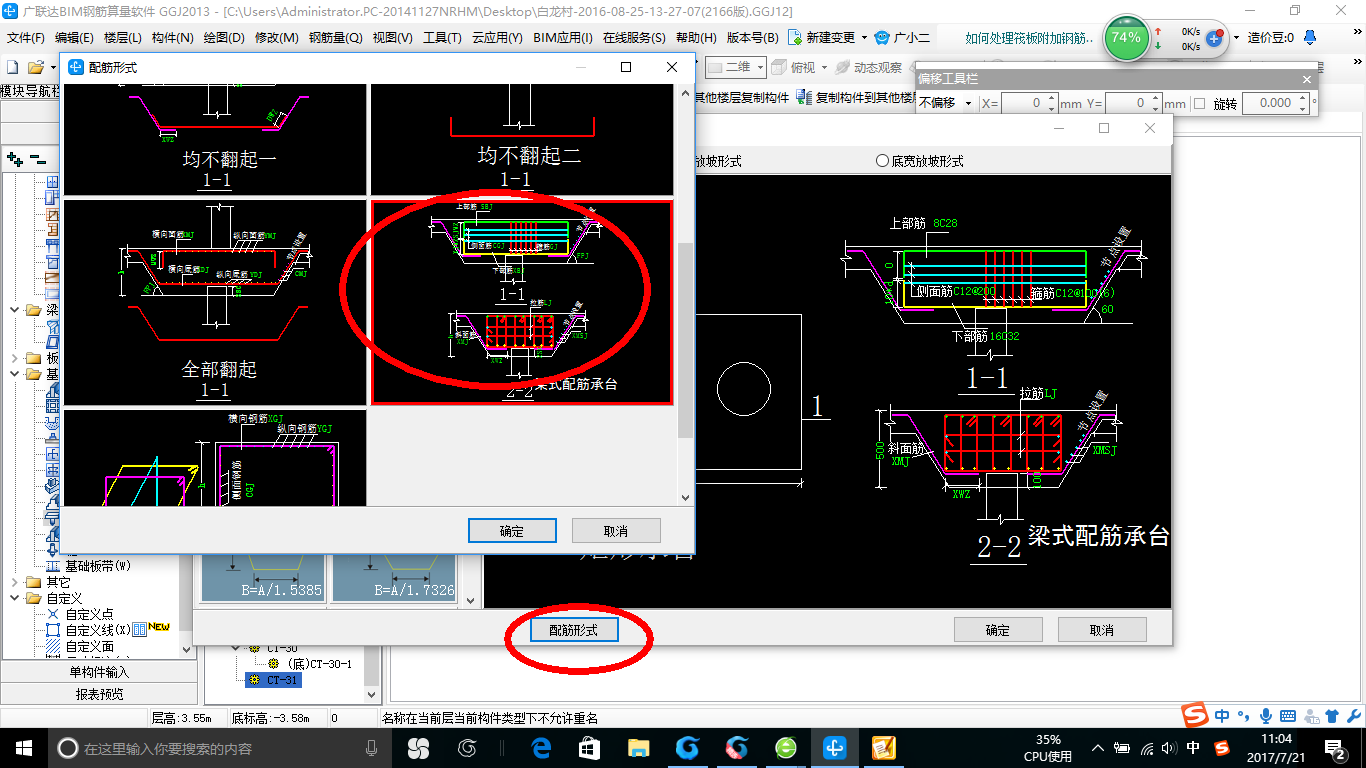This screenshot has height=768, width=1366.
Task: Open 编辑(E) menu
Action: pyautogui.click(x=74, y=37)
